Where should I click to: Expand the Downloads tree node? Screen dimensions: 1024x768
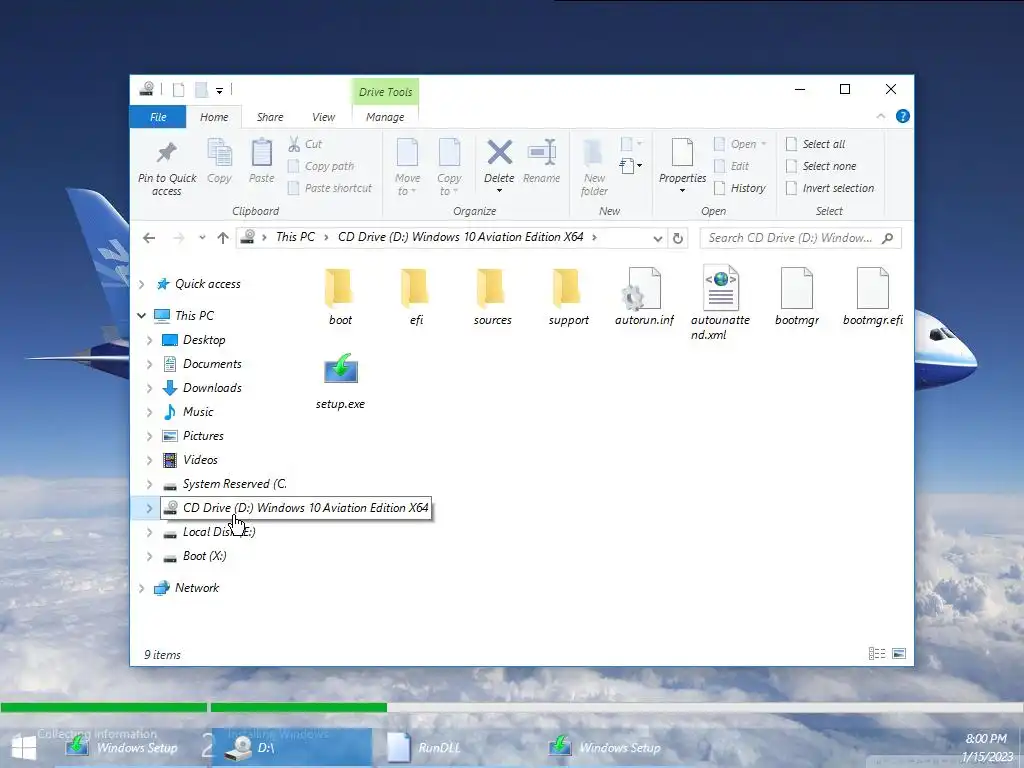[150, 389]
